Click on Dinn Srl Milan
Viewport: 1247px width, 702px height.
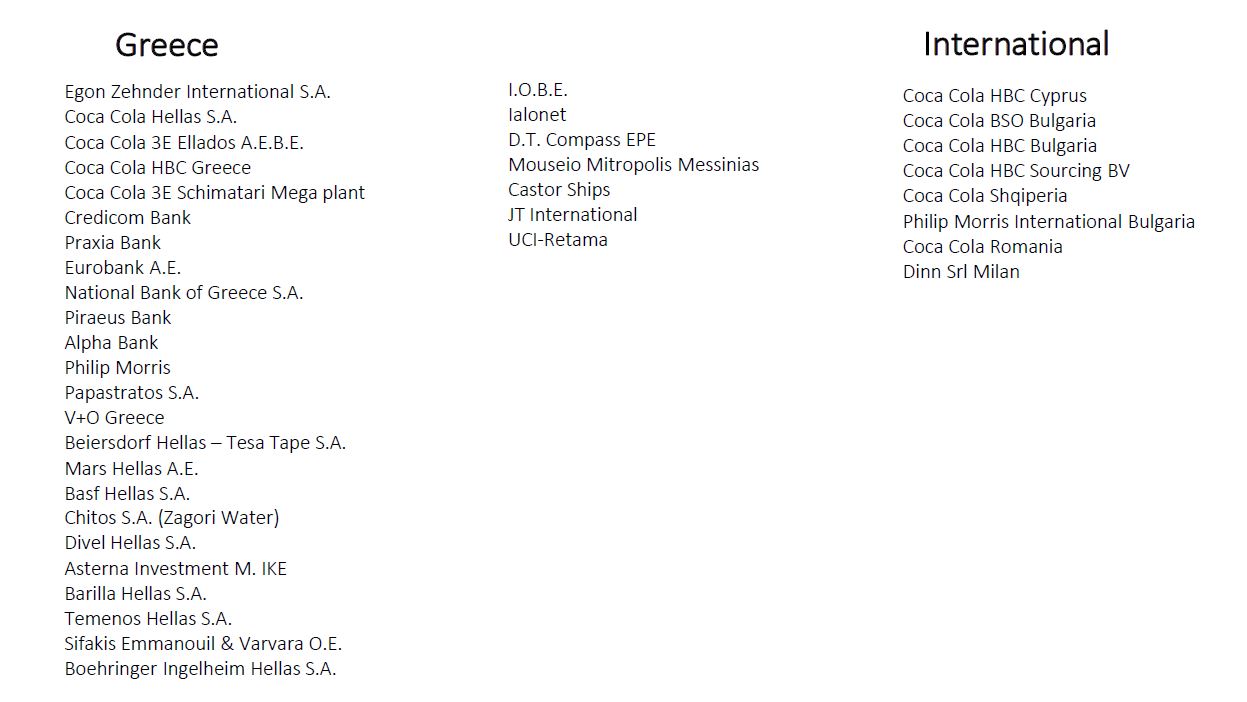pyautogui.click(x=960, y=272)
